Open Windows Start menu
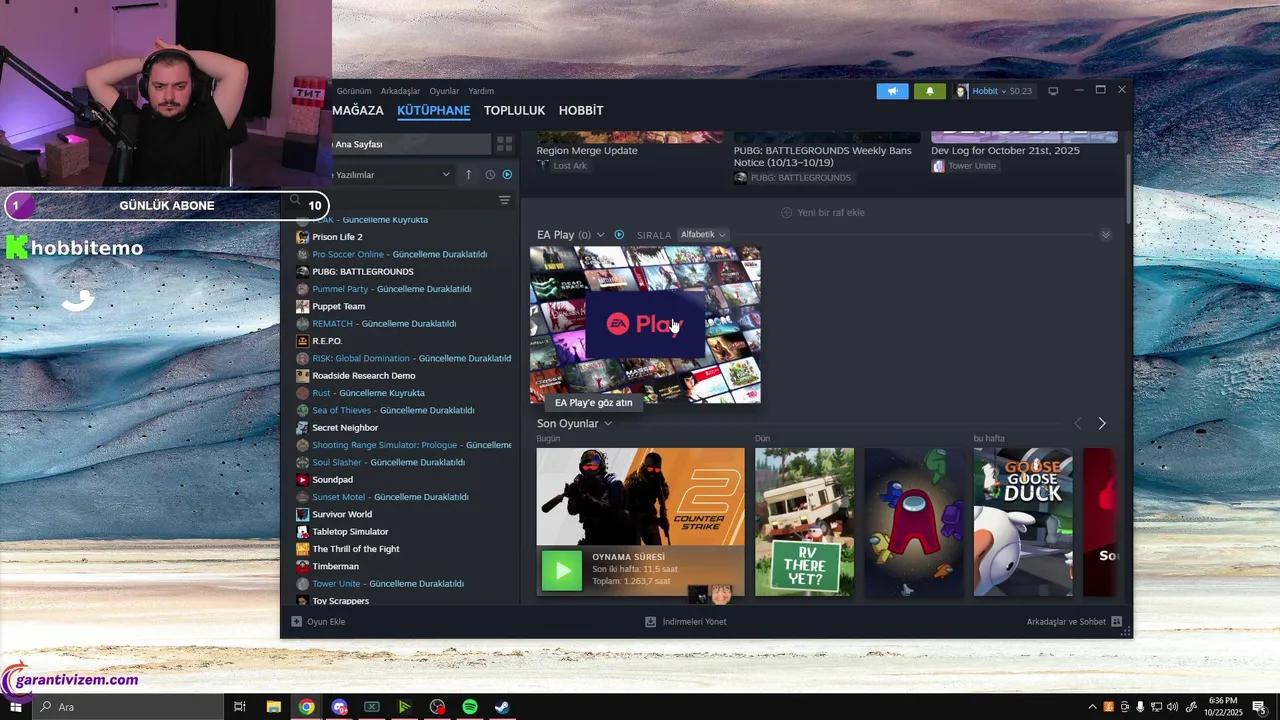This screenshot has width=1280, height=720. click(15, 707)
